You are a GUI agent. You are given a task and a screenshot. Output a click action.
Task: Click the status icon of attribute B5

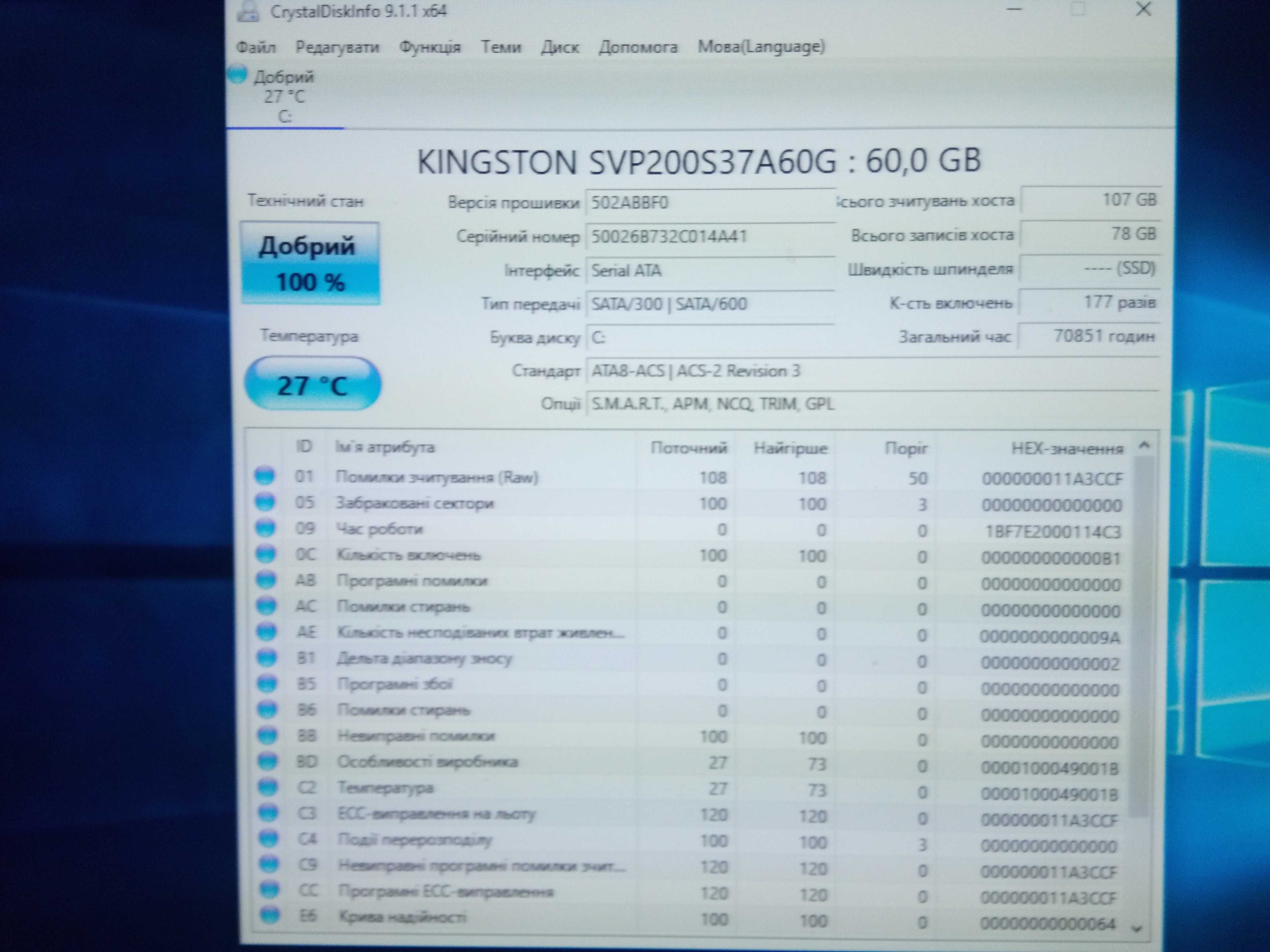coord(267,683)
